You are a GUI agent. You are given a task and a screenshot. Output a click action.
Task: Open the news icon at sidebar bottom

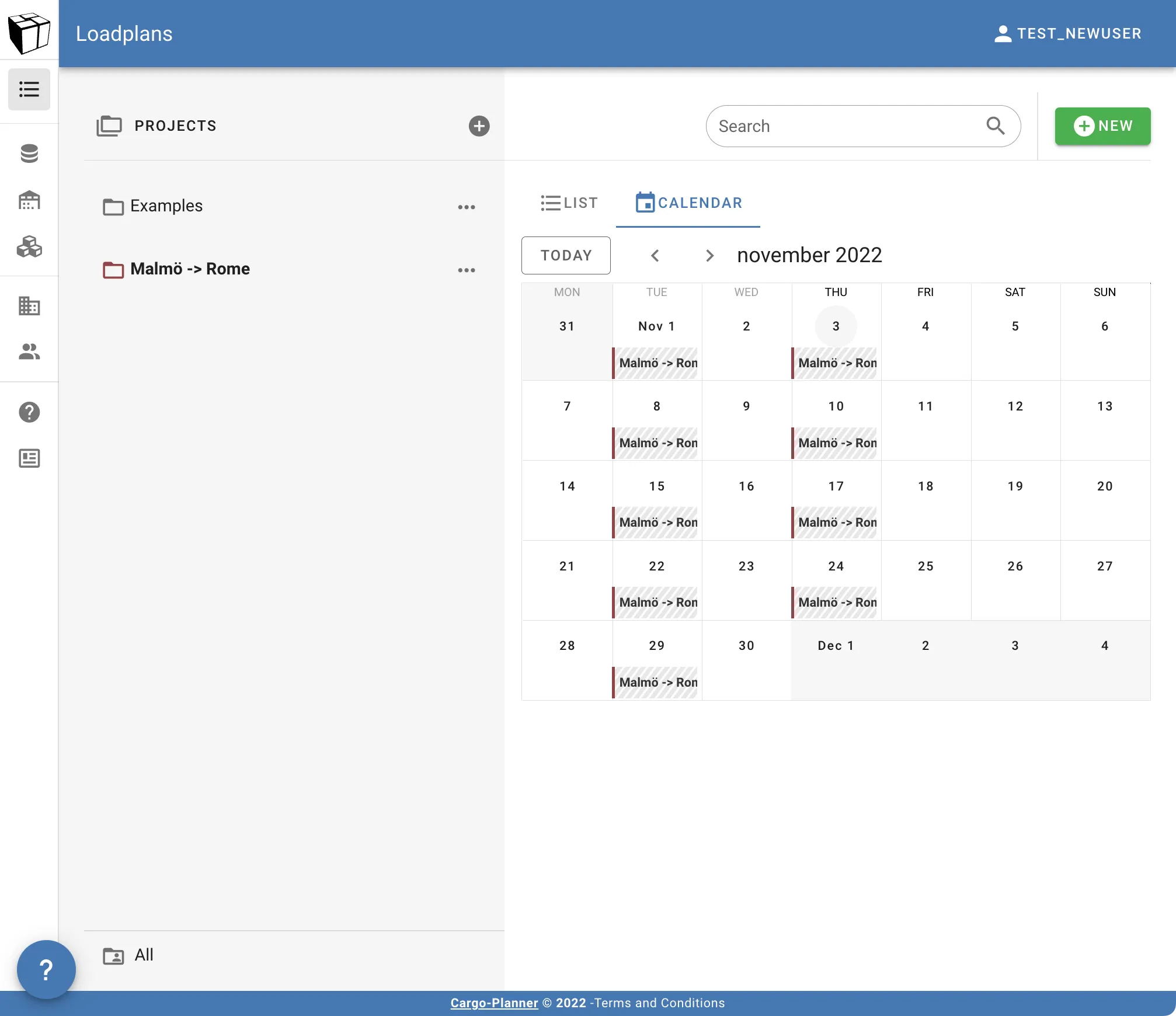coord(29,458)
